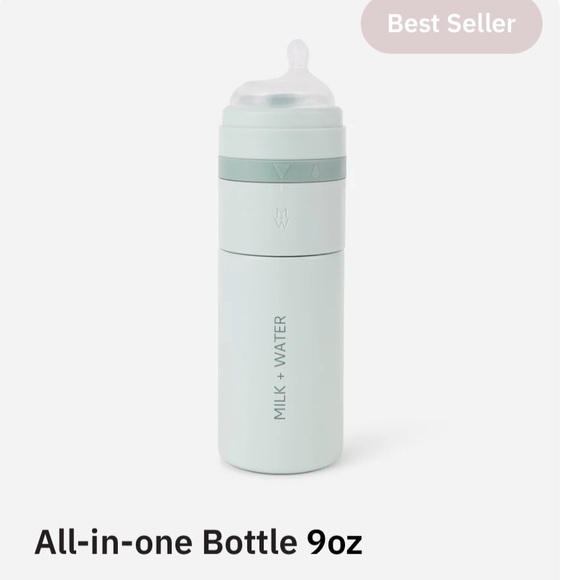The width and height of the screenshot is (580, 580).
Task: Click the word Seller in badge
Action: (481, 24)
